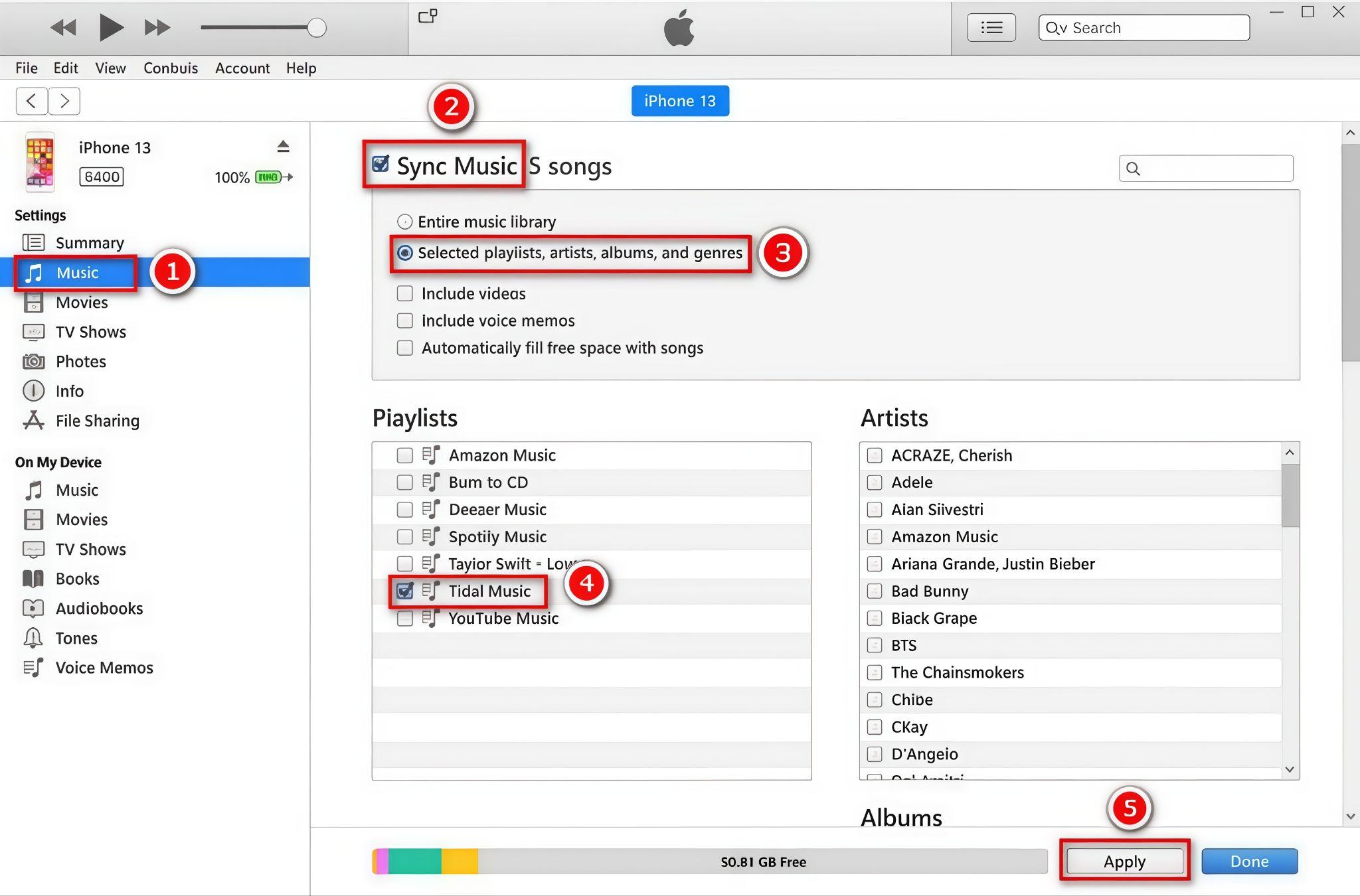Click the Apply button
1360x896 pixels.
pos(1125,861)
